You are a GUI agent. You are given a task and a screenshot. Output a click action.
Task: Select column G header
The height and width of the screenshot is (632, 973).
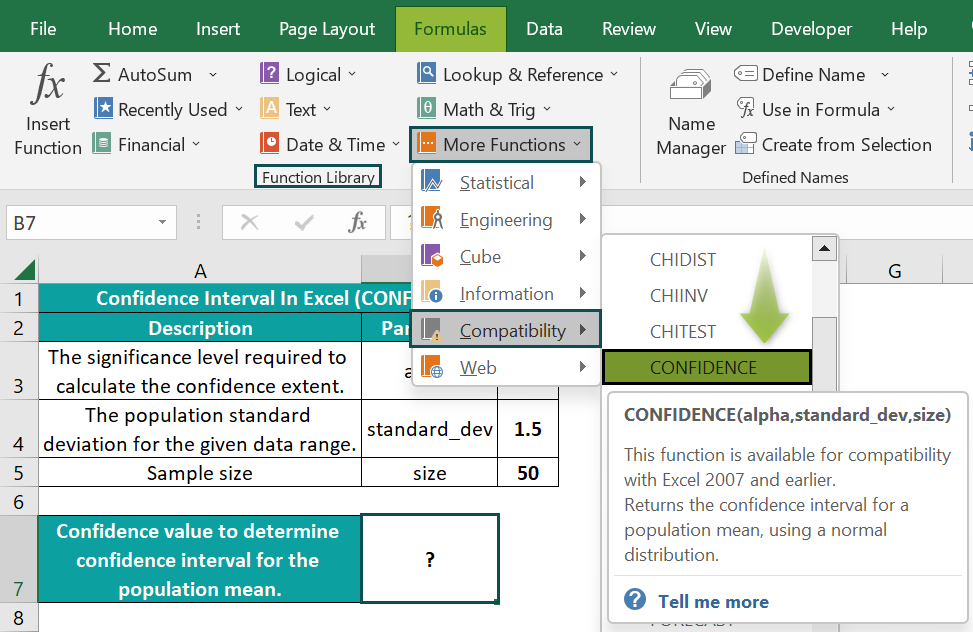click(x=894, y=271)
